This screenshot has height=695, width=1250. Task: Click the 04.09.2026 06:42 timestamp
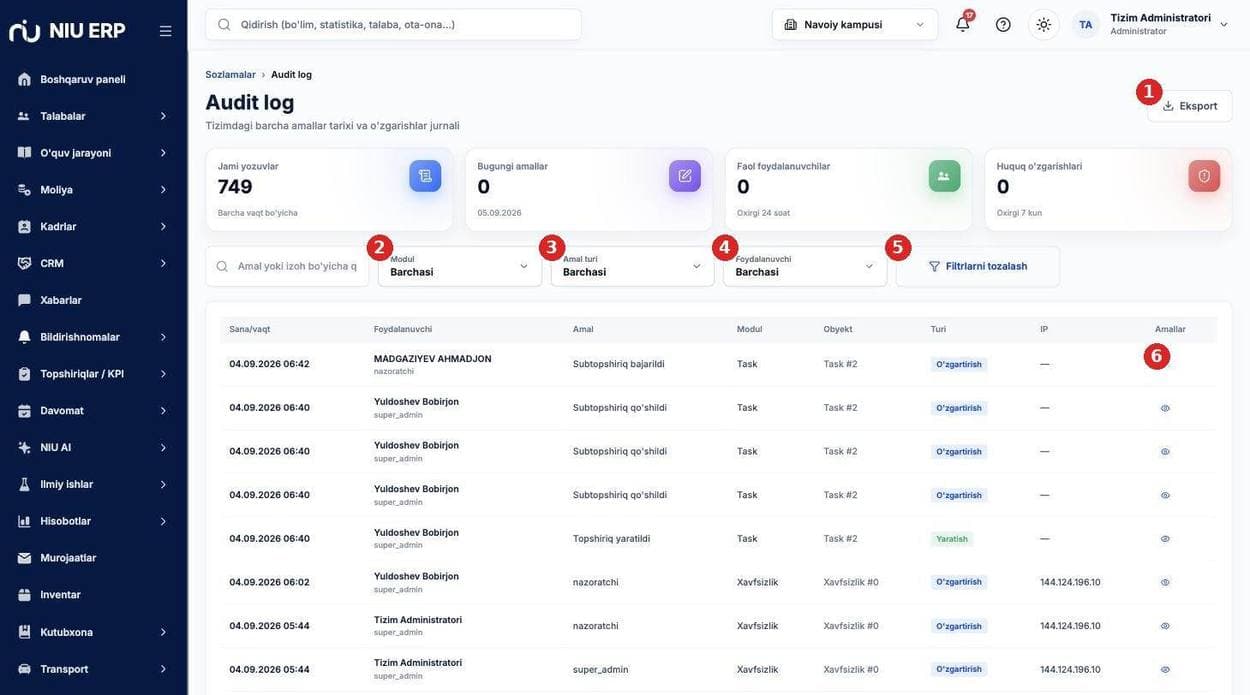(269, 364)
